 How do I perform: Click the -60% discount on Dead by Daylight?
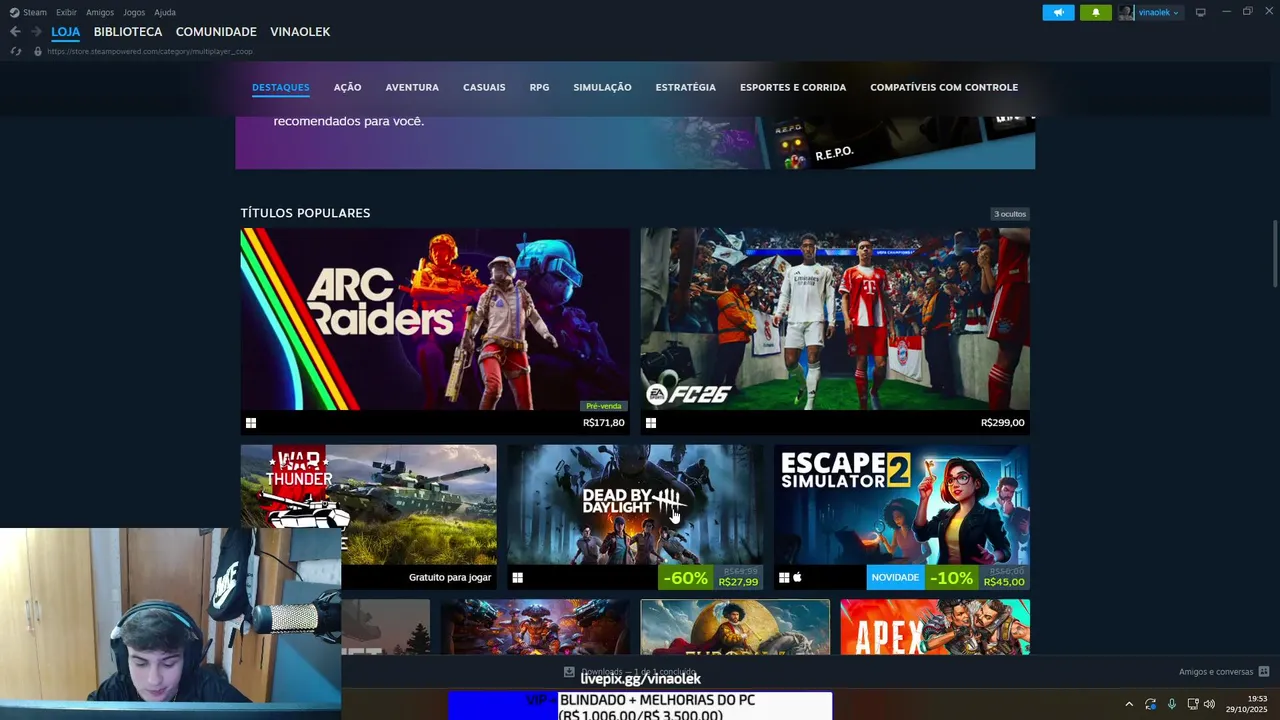(685, 578)
